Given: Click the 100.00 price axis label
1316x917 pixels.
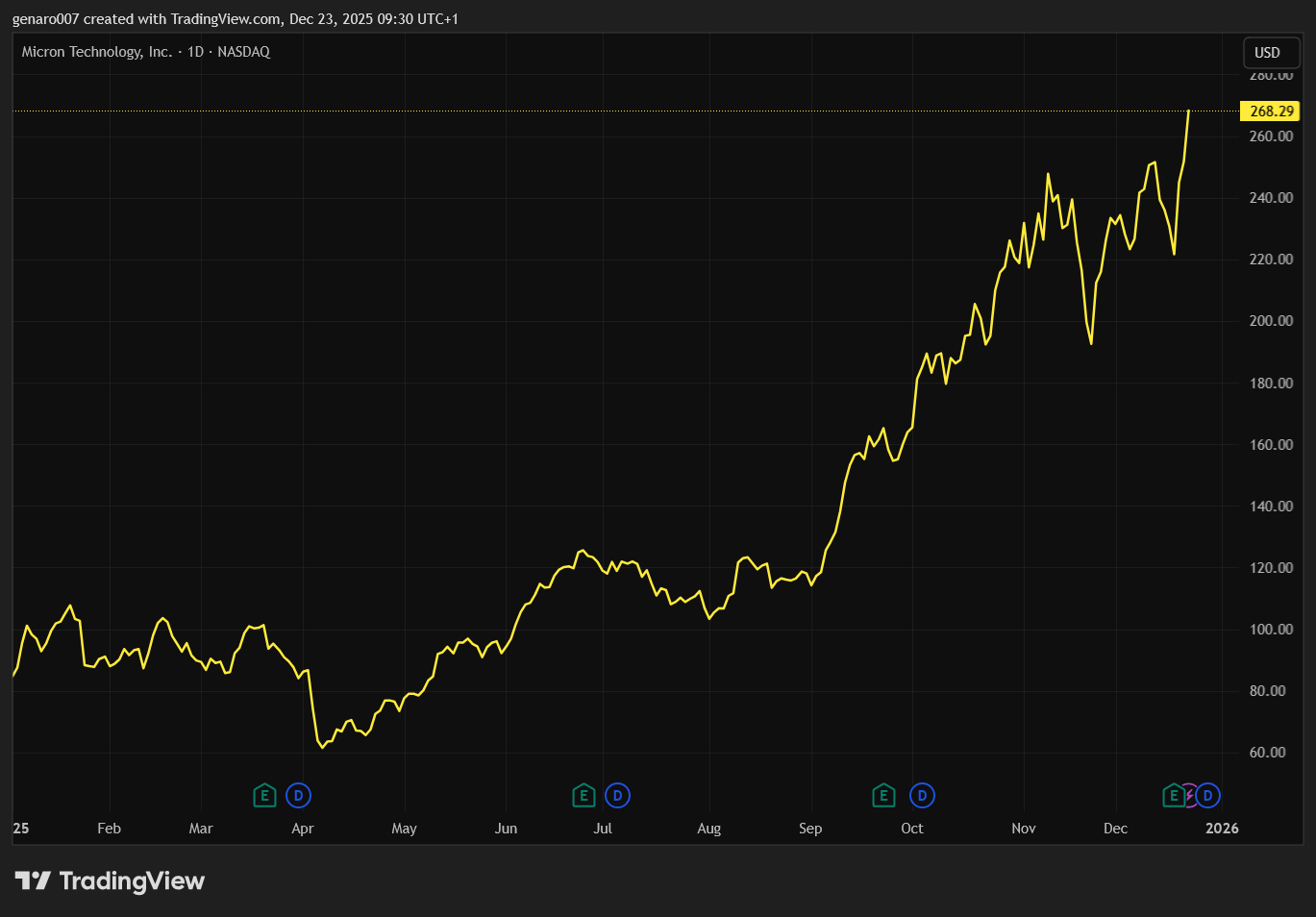Looking at the screenshot, I should [x=1271, y=630].
